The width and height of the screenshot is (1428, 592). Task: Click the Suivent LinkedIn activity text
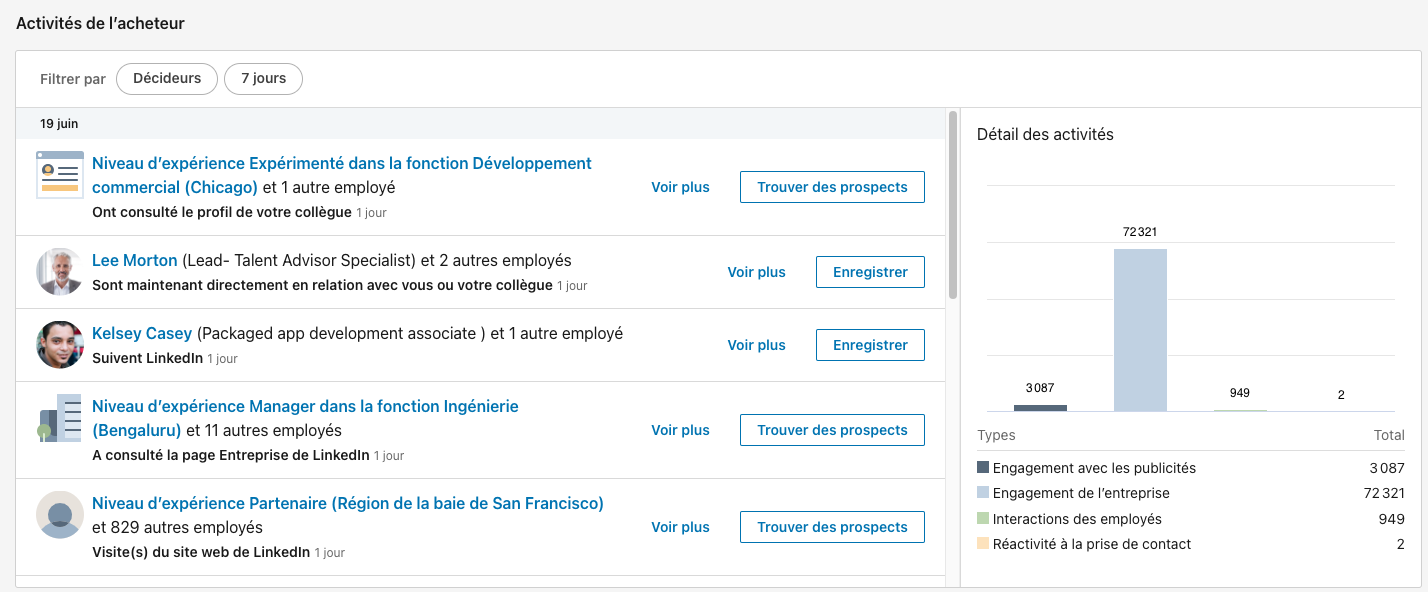(147, 357)
